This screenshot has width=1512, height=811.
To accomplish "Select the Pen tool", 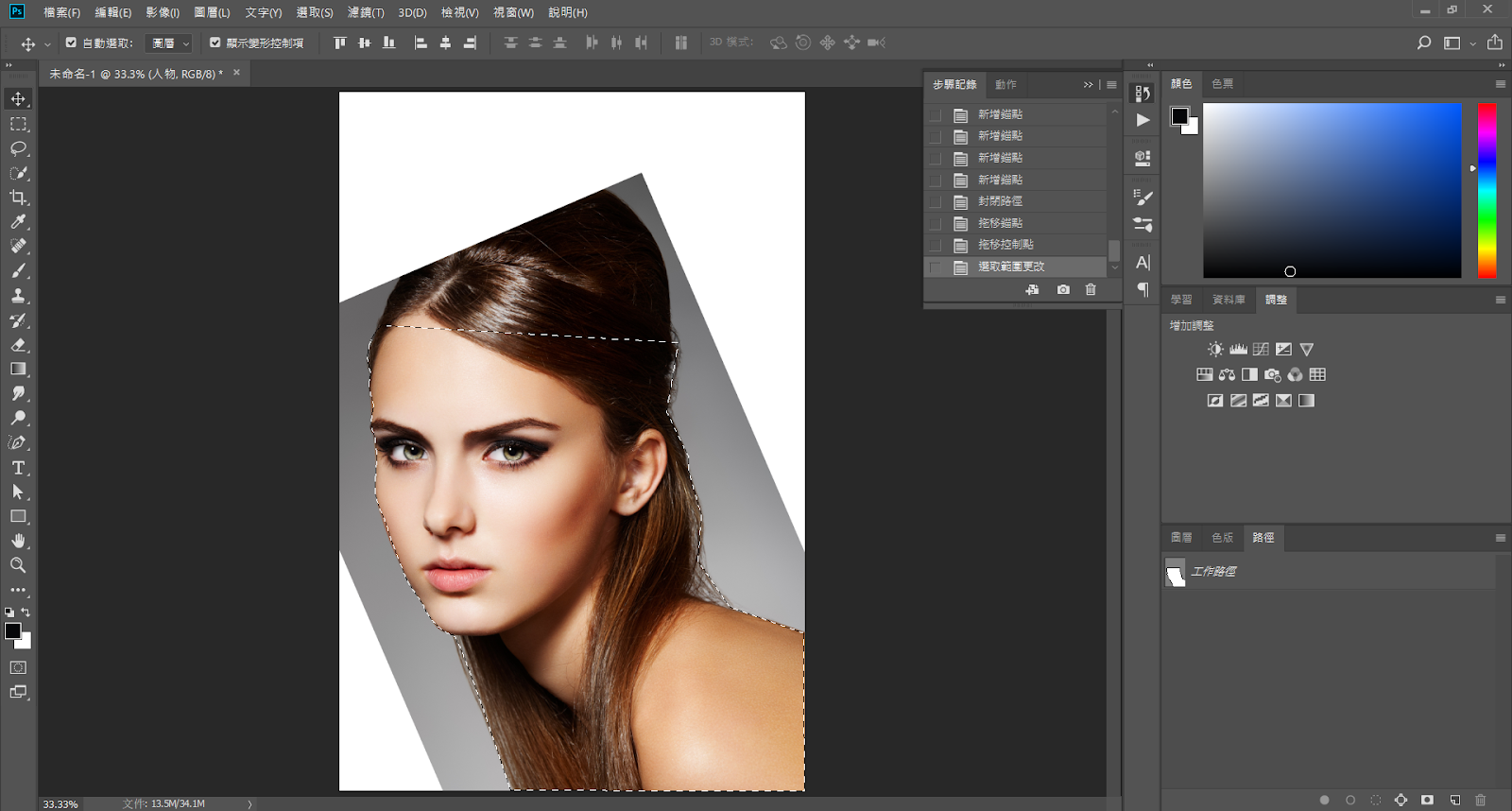I will coord(18,442).
